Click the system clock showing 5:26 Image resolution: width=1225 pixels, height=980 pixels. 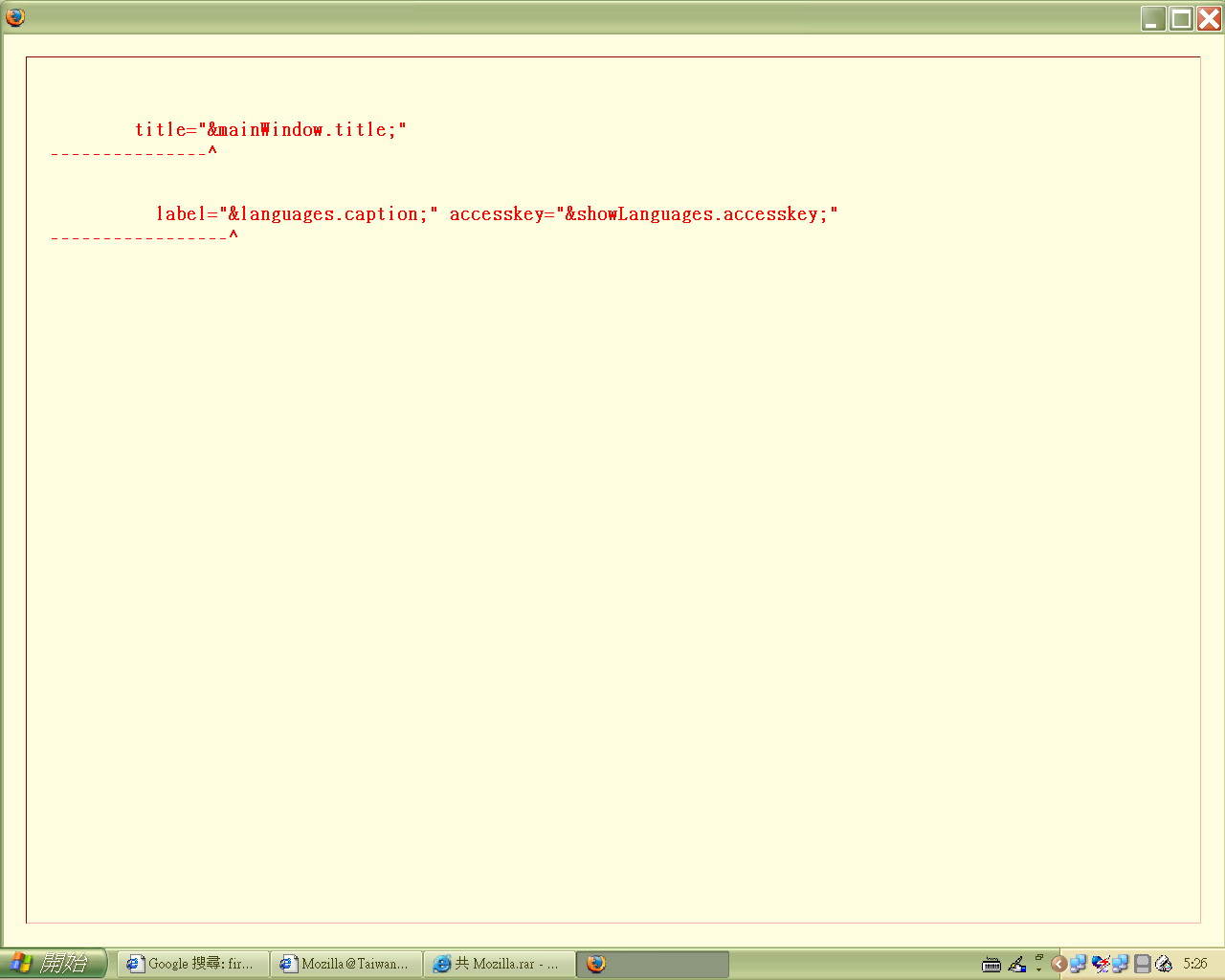[1195, 964]
